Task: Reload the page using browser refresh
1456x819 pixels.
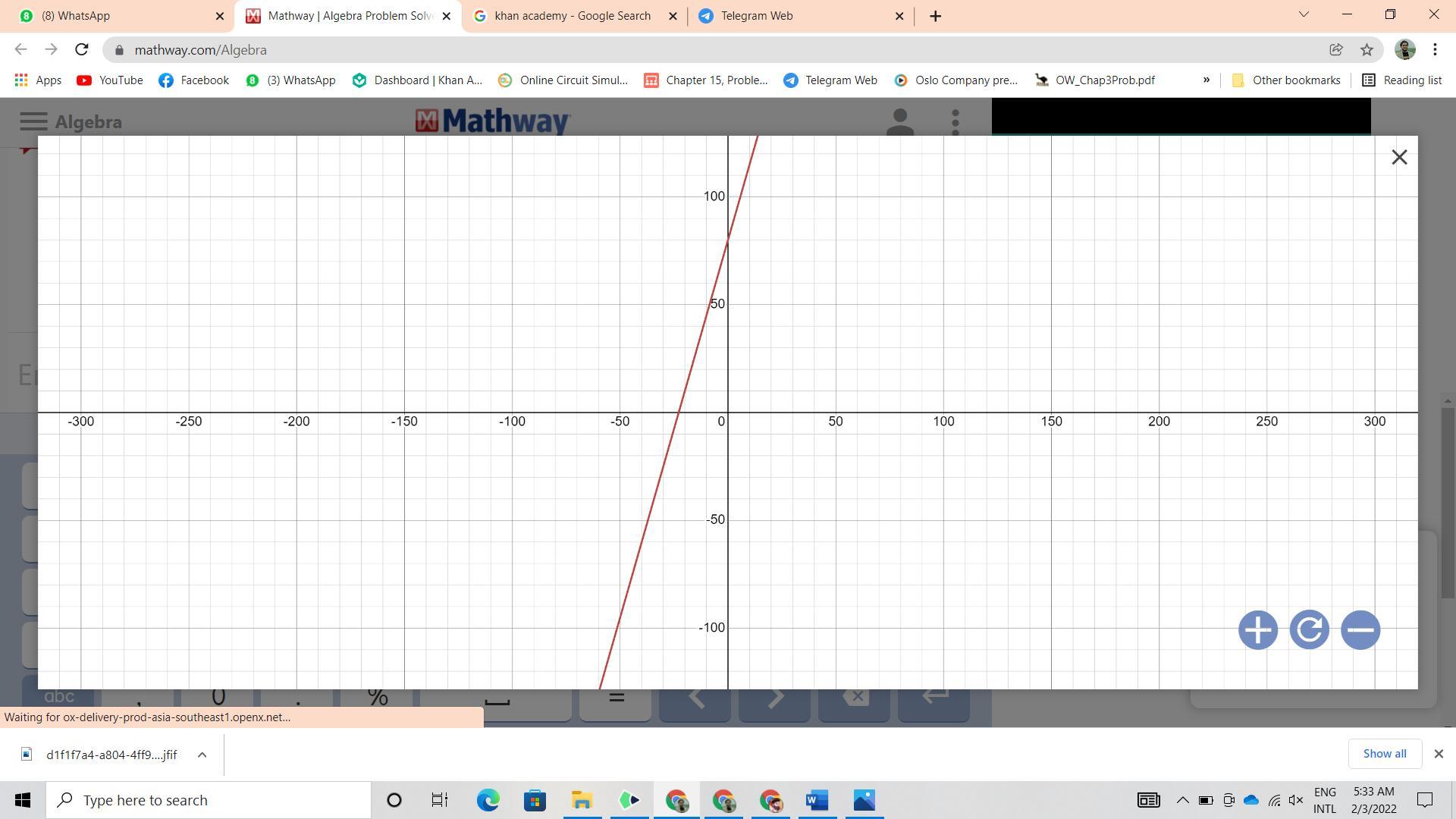Action: click(82, 50)
